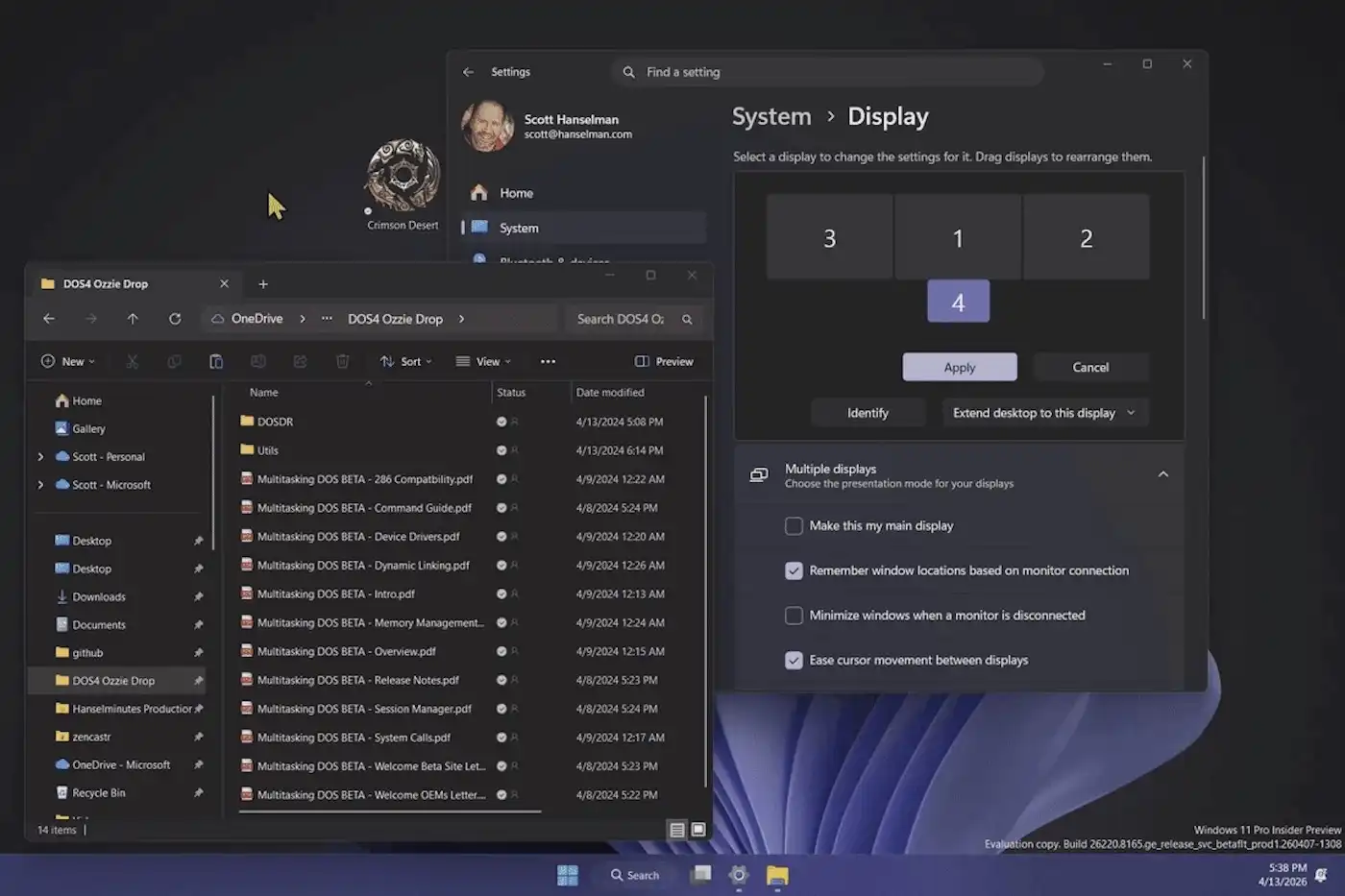Switch to the Home page in Settings

pos(515,192)
